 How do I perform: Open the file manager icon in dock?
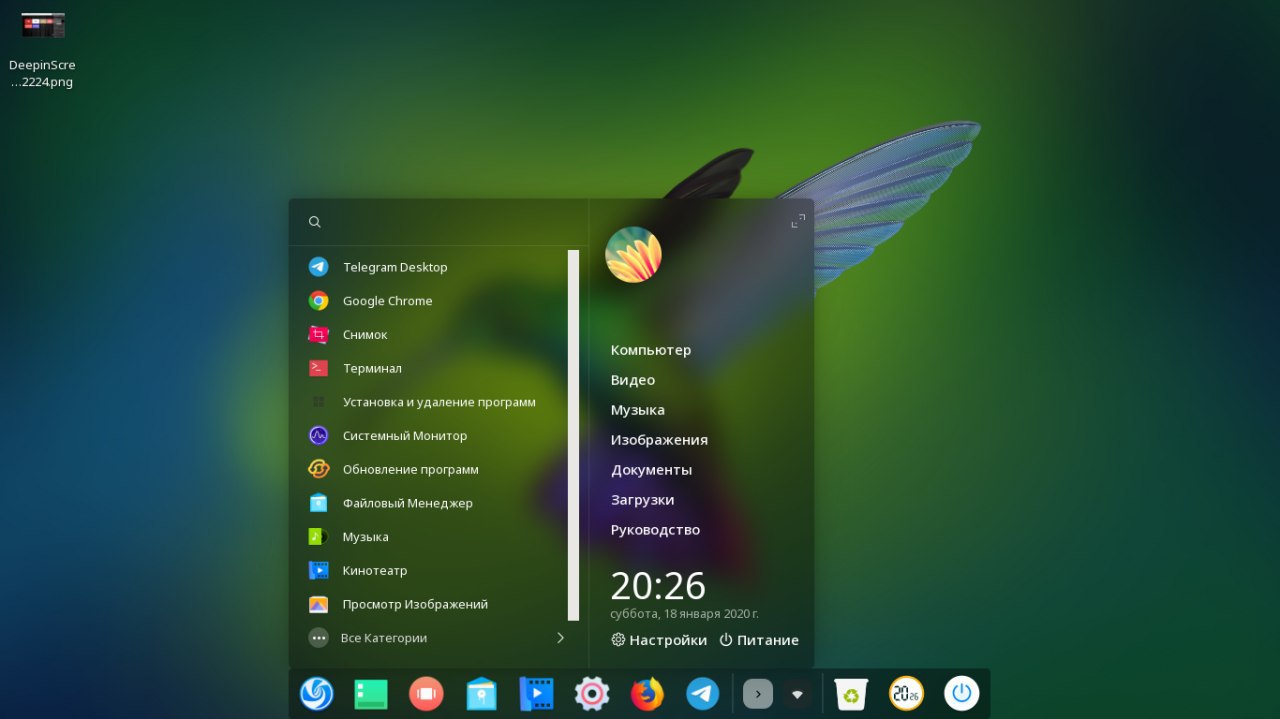pos(481,693)
